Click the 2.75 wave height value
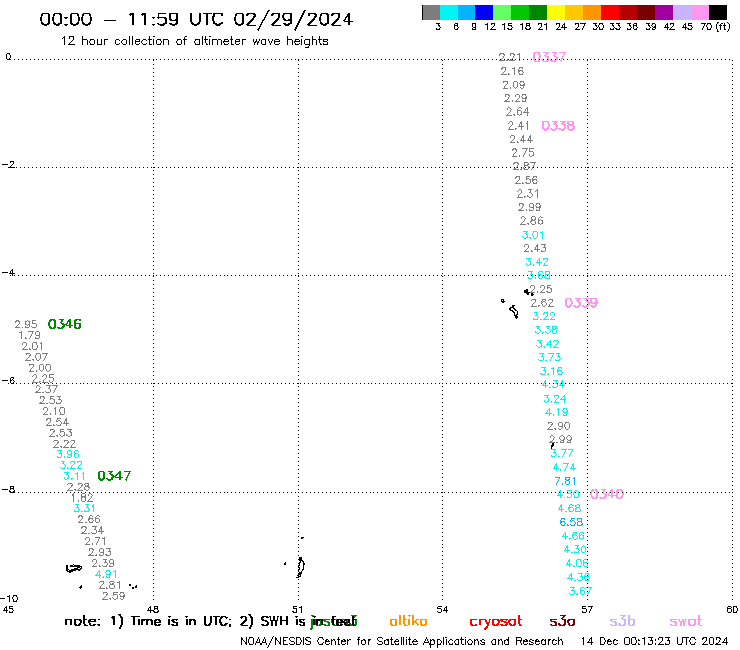The image size is (740, 650). [523, 153]
